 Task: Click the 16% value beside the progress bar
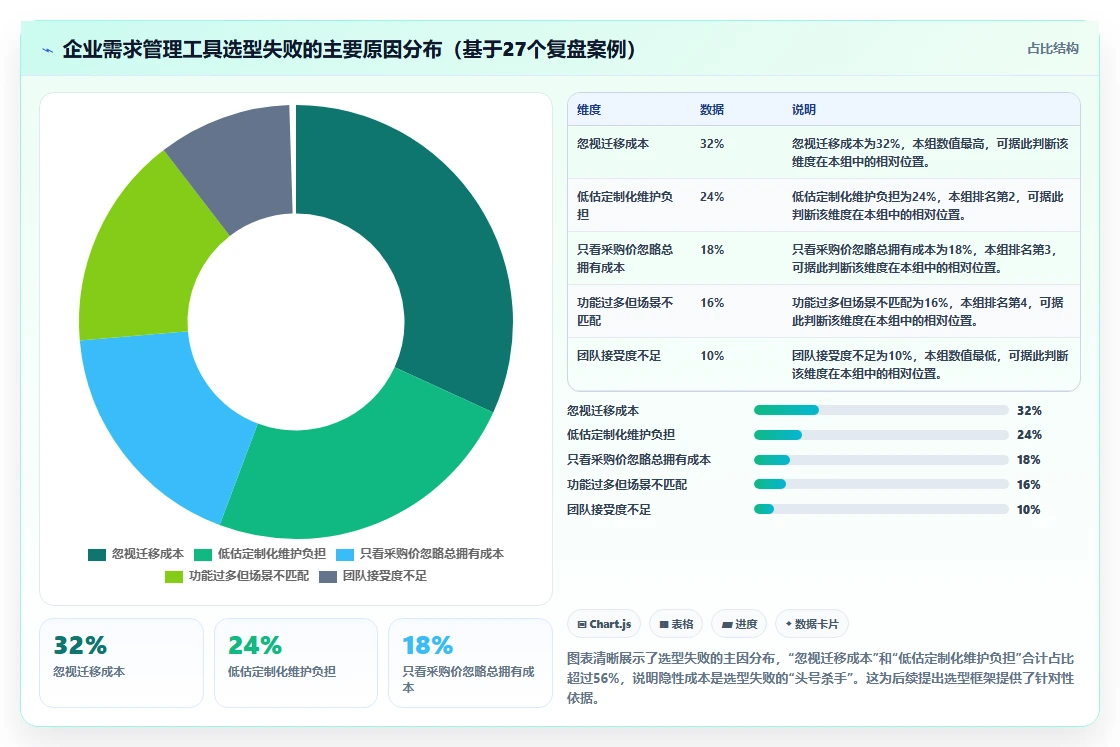[1029, 485]
